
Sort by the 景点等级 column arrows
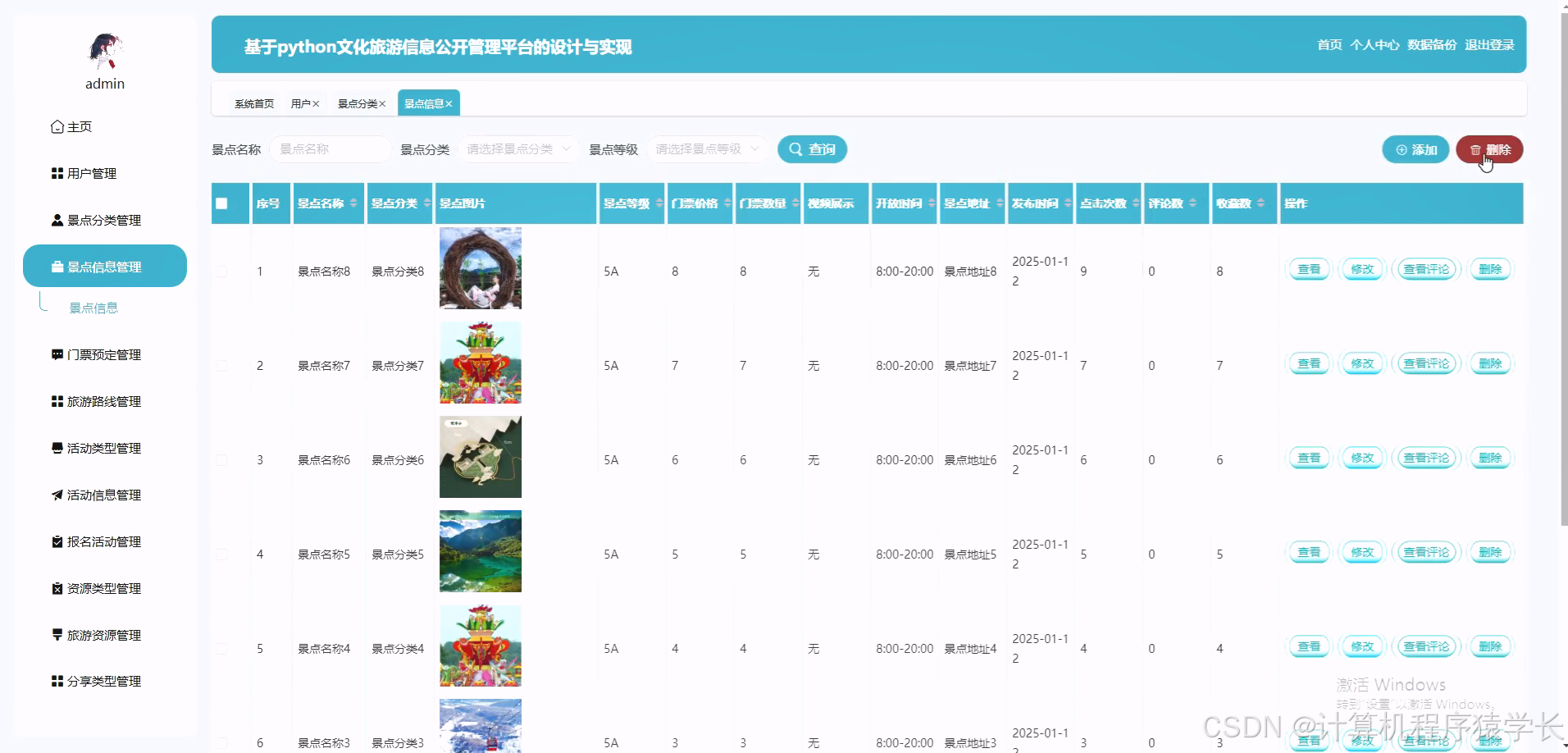pos(659,203)
